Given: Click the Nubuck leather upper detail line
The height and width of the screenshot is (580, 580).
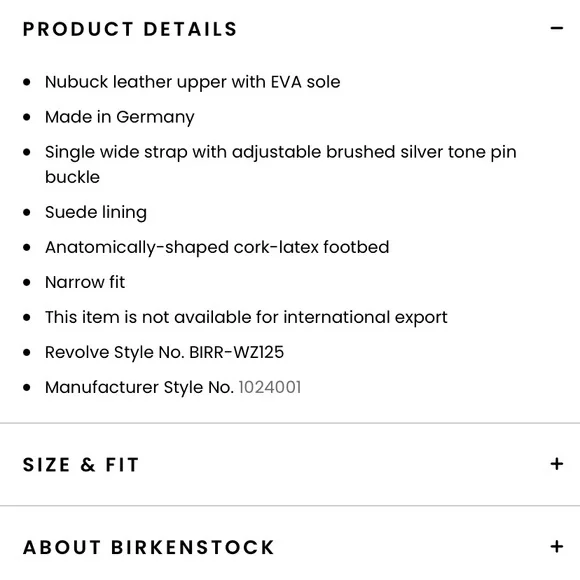Looking at the screenshot, I should 192,82.
